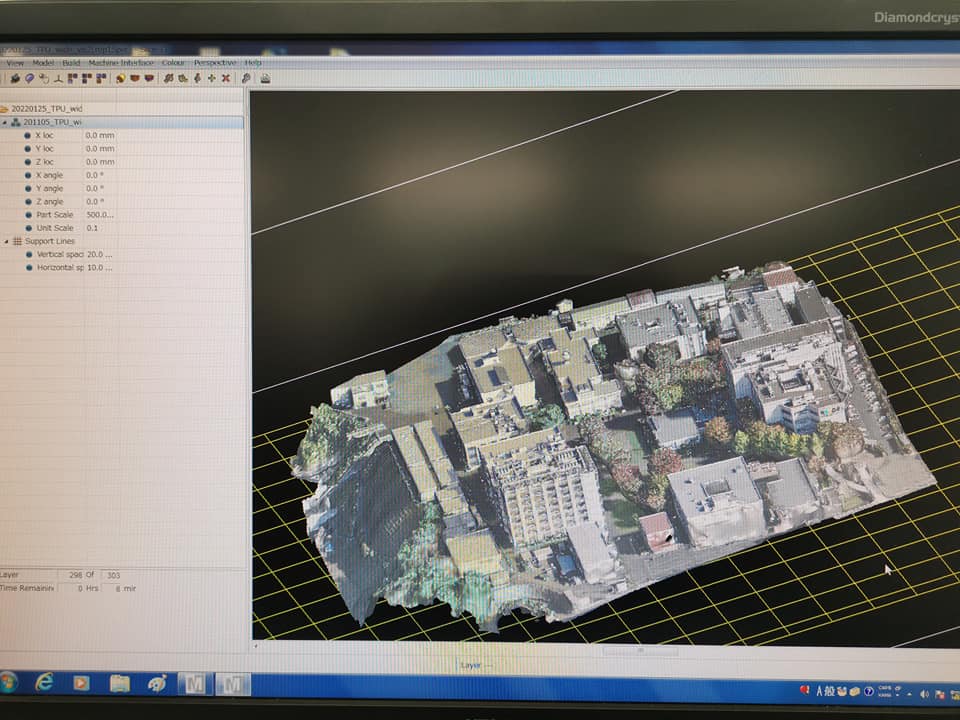Image resolution: width=960 pixels, height=720 pixels.
Task: Click the yellow plus toolbar icon
Action: tap(212, 78)
